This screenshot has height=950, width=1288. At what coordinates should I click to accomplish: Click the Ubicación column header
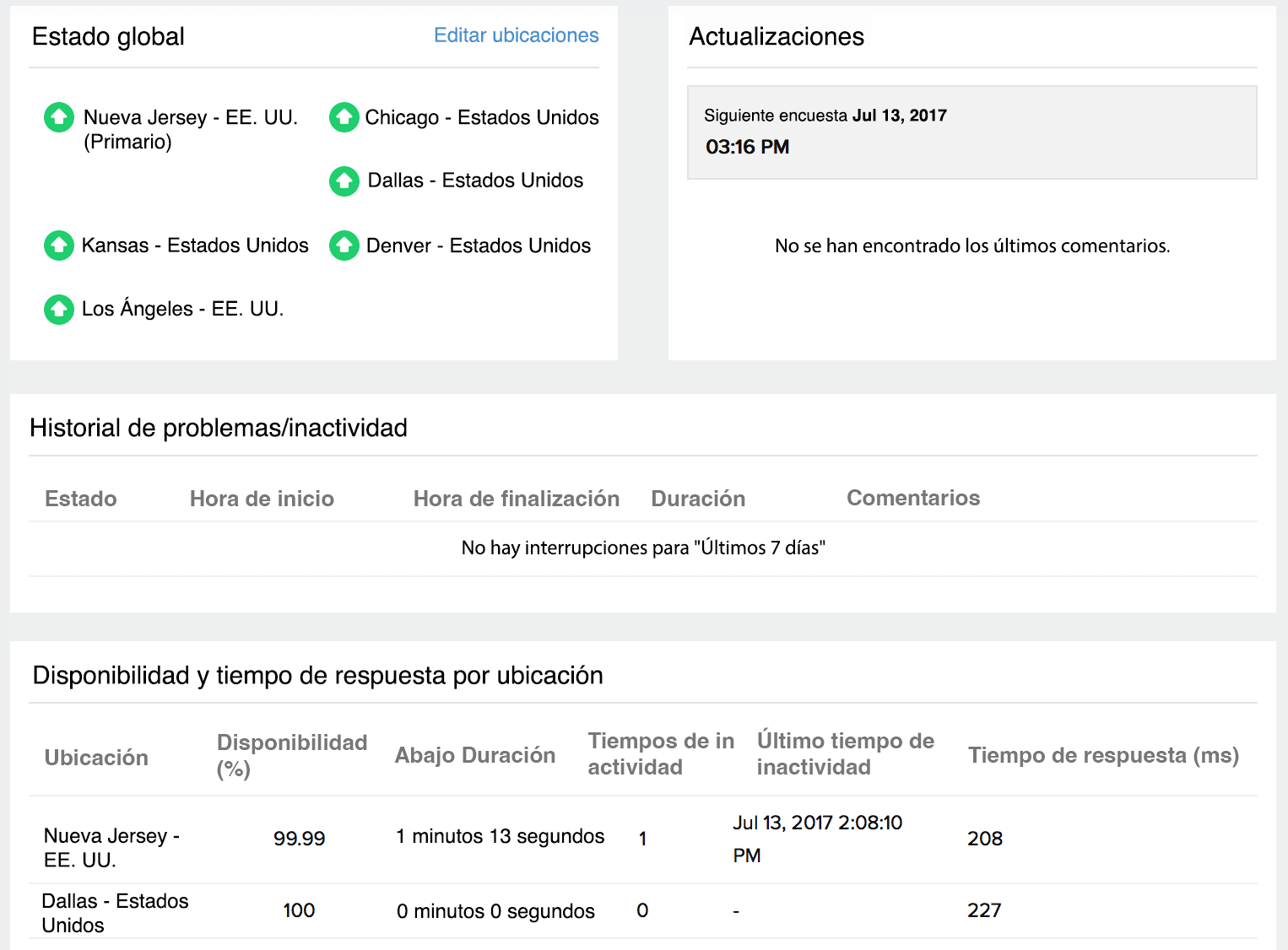(96, 758)
